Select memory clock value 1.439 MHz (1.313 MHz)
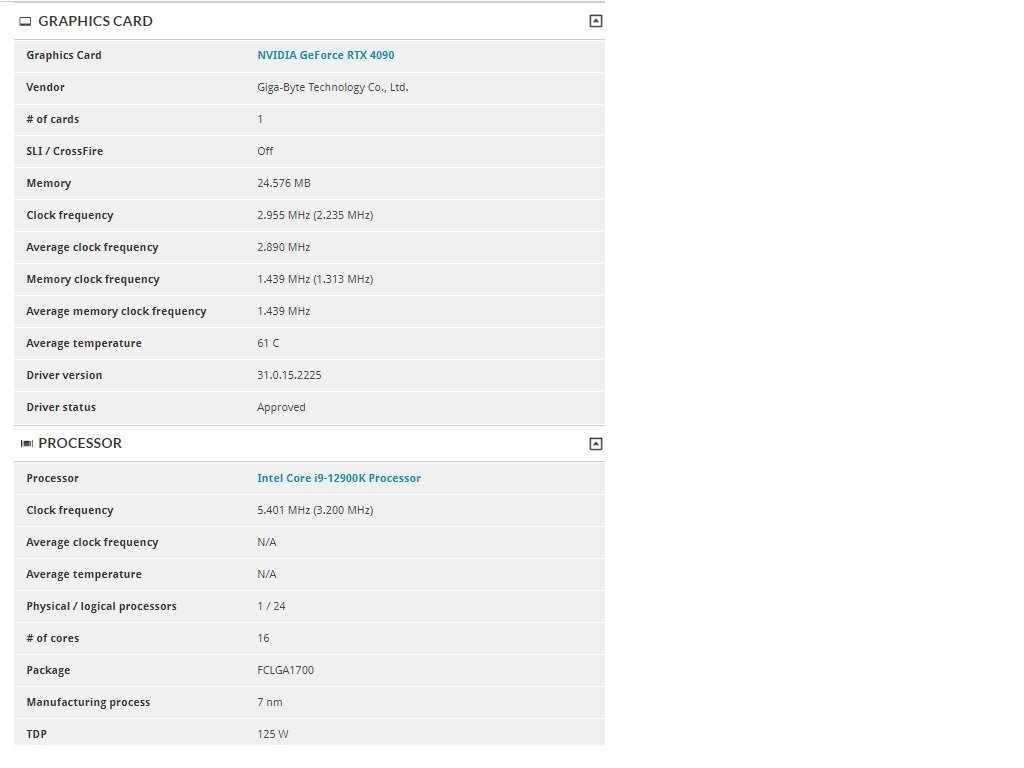The image size is (1024, 768). coord(315,280)
